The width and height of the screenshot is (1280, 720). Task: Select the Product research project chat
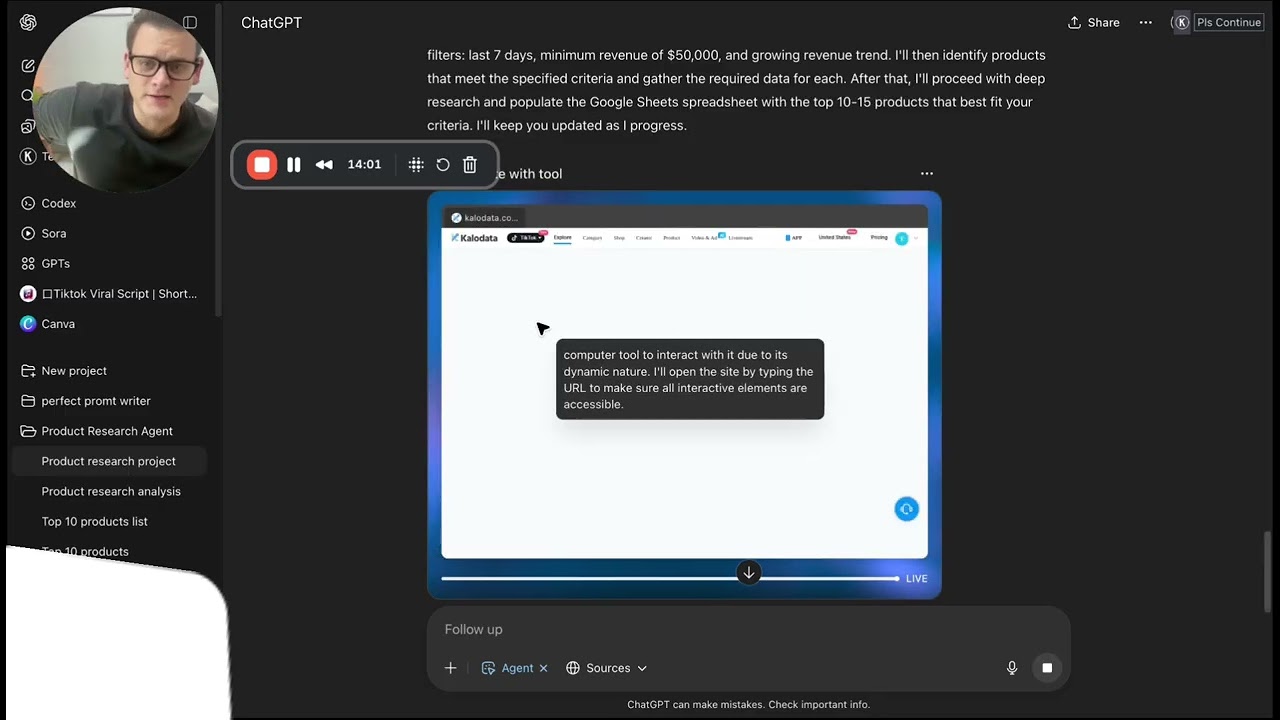(108, 461)
